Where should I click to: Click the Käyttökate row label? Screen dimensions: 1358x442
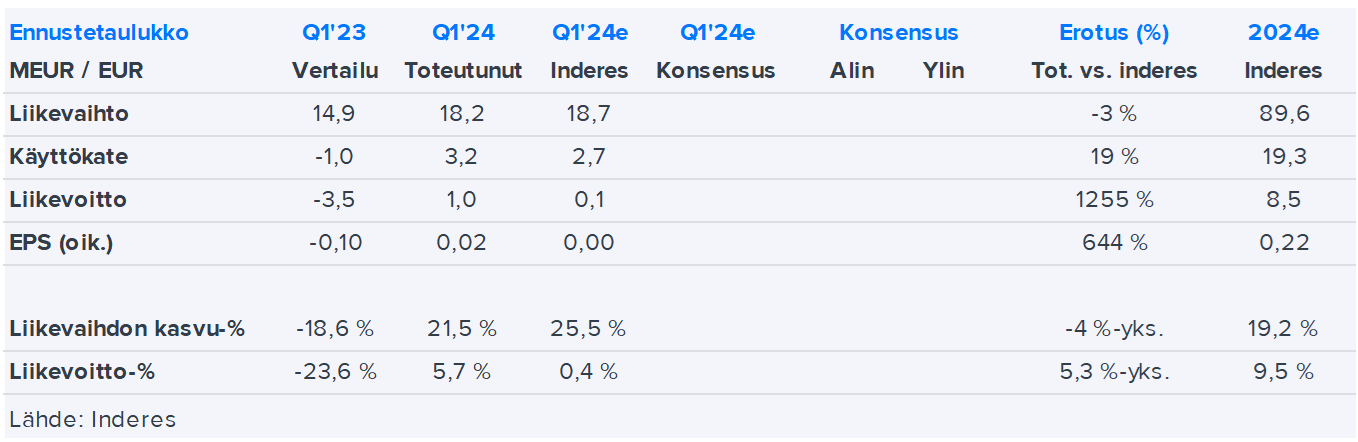69,157
